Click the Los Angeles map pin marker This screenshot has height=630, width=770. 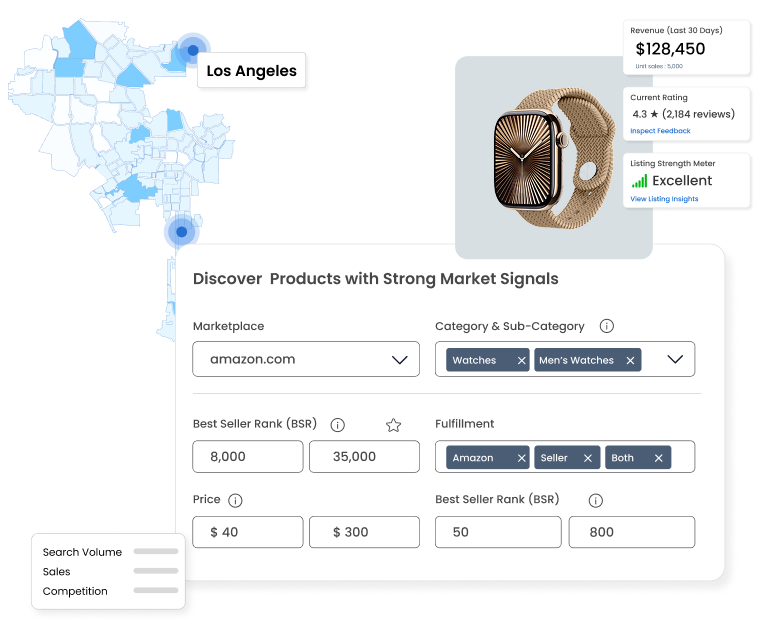[190, 47]
